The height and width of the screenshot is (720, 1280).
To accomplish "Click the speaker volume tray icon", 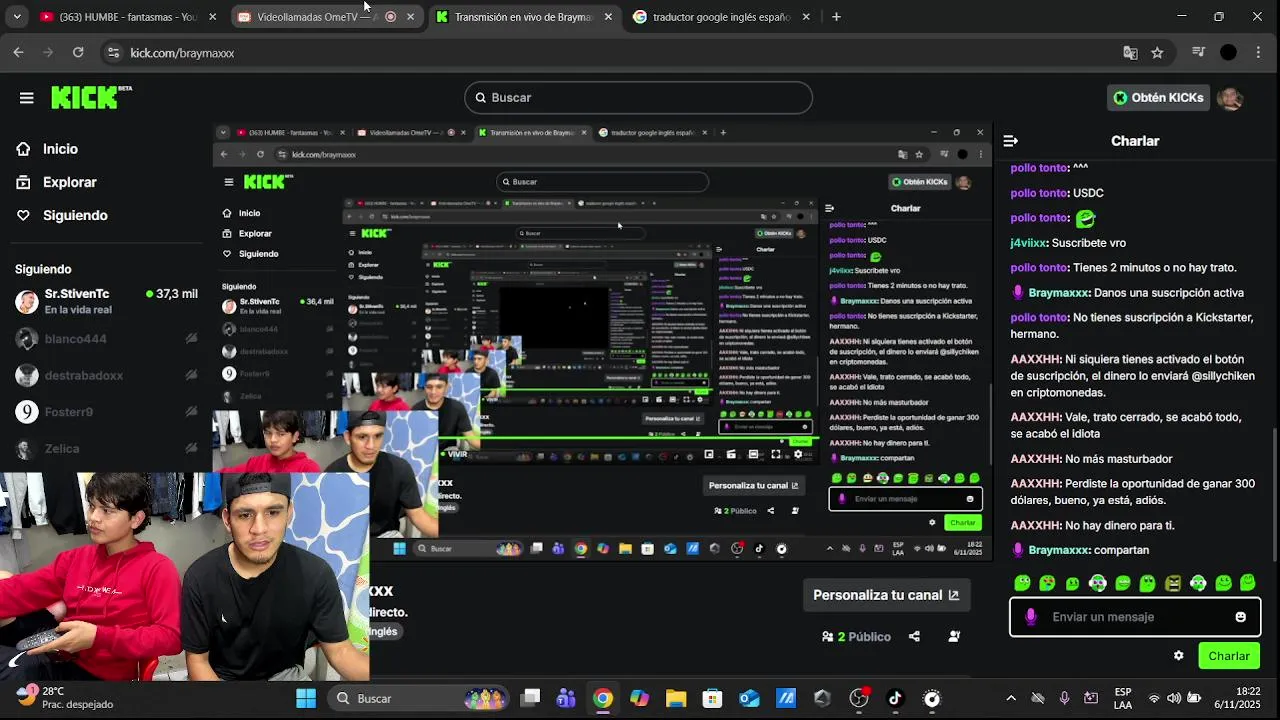I will (1174, 698).
